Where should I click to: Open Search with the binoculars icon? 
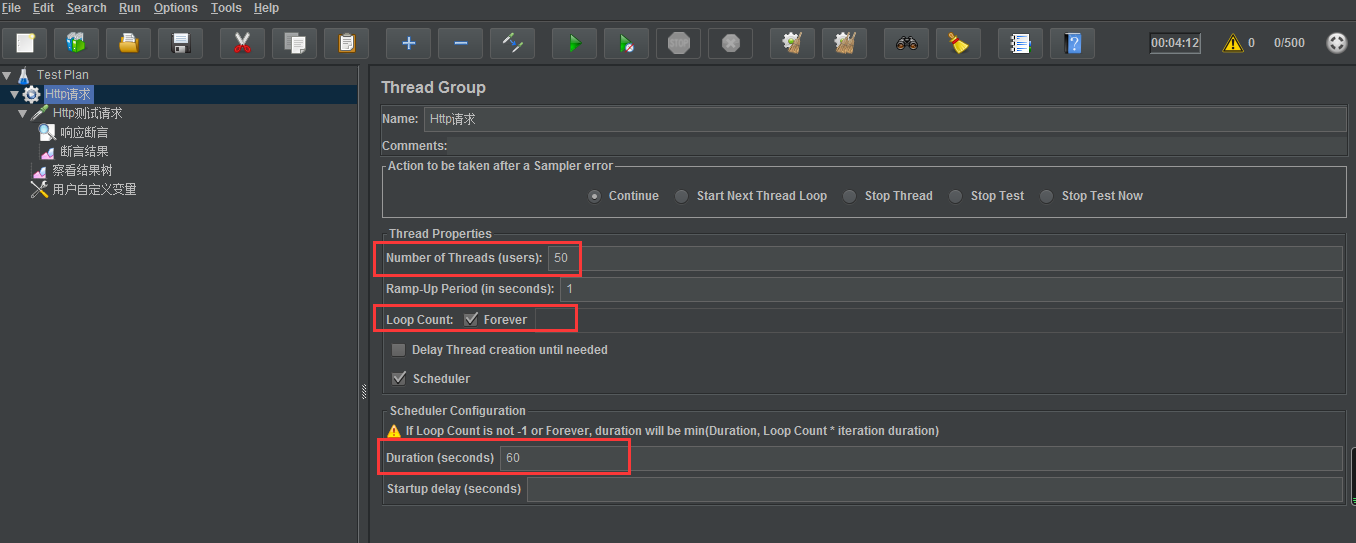(906, 43)
